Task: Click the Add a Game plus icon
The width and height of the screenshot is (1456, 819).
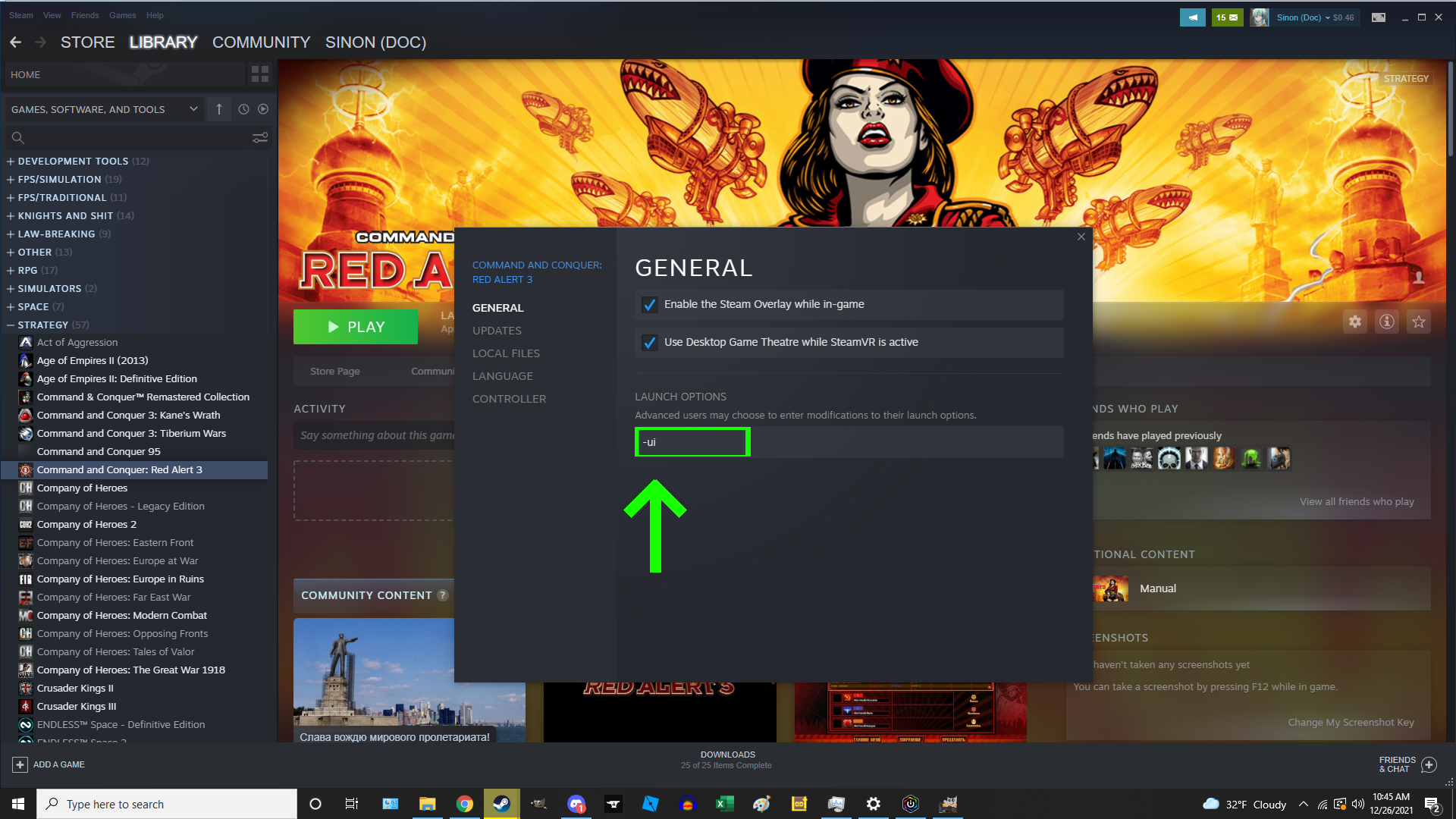Action: (20, 764)
